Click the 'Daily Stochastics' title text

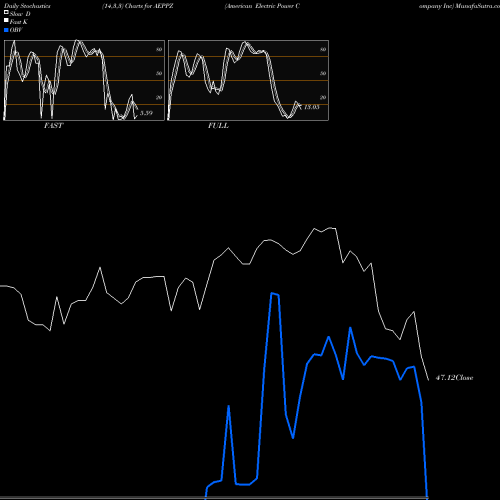click(27, 6)
